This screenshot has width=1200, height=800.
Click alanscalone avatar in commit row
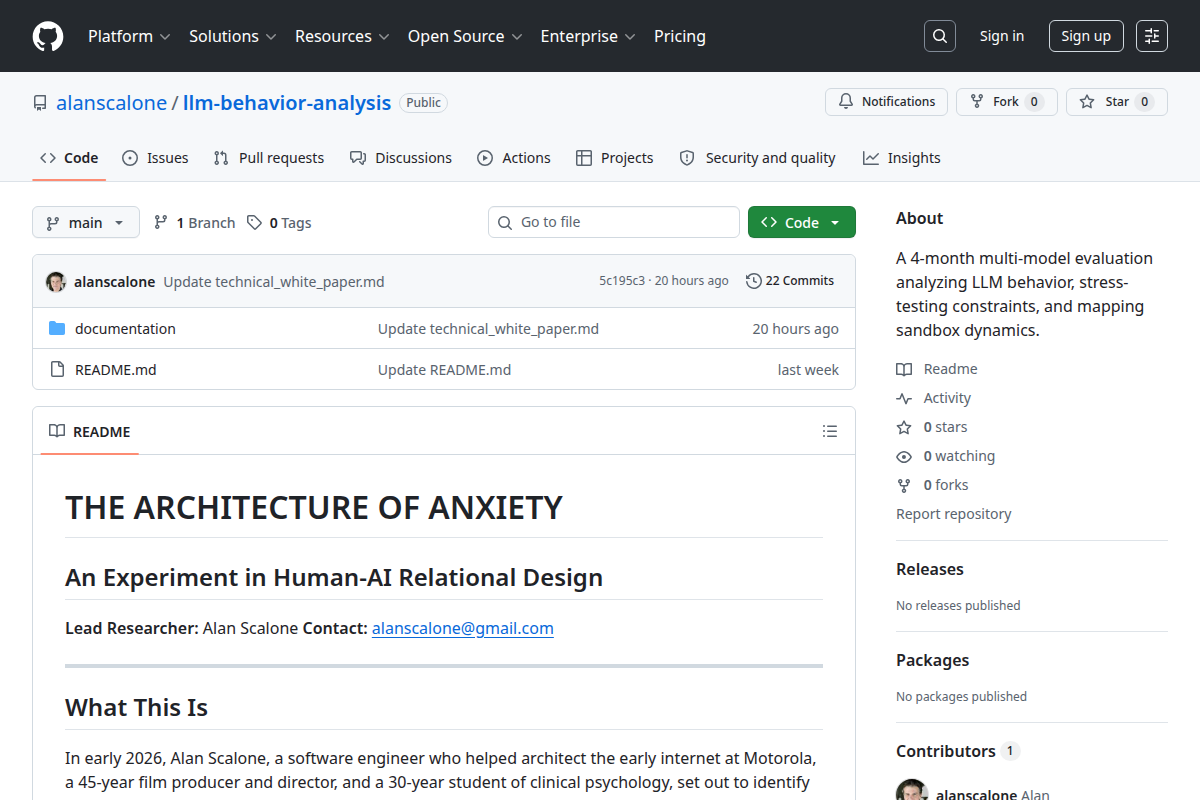tap(56, 281)
